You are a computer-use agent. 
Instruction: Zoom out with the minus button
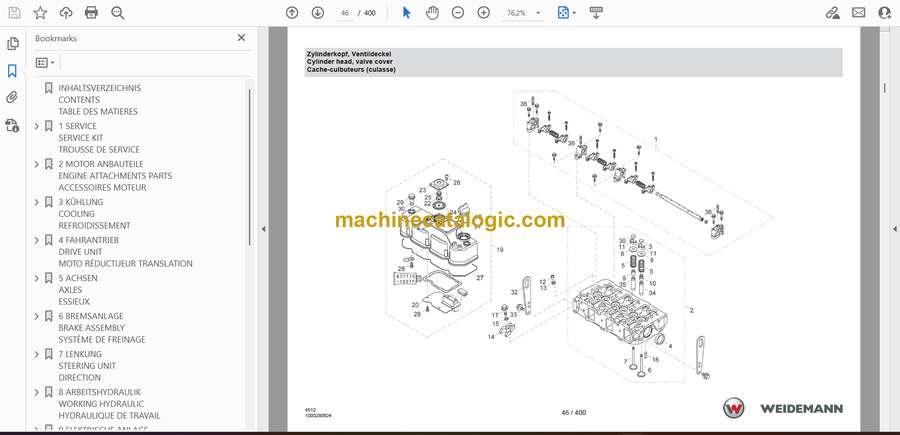[x=457, y=13]
